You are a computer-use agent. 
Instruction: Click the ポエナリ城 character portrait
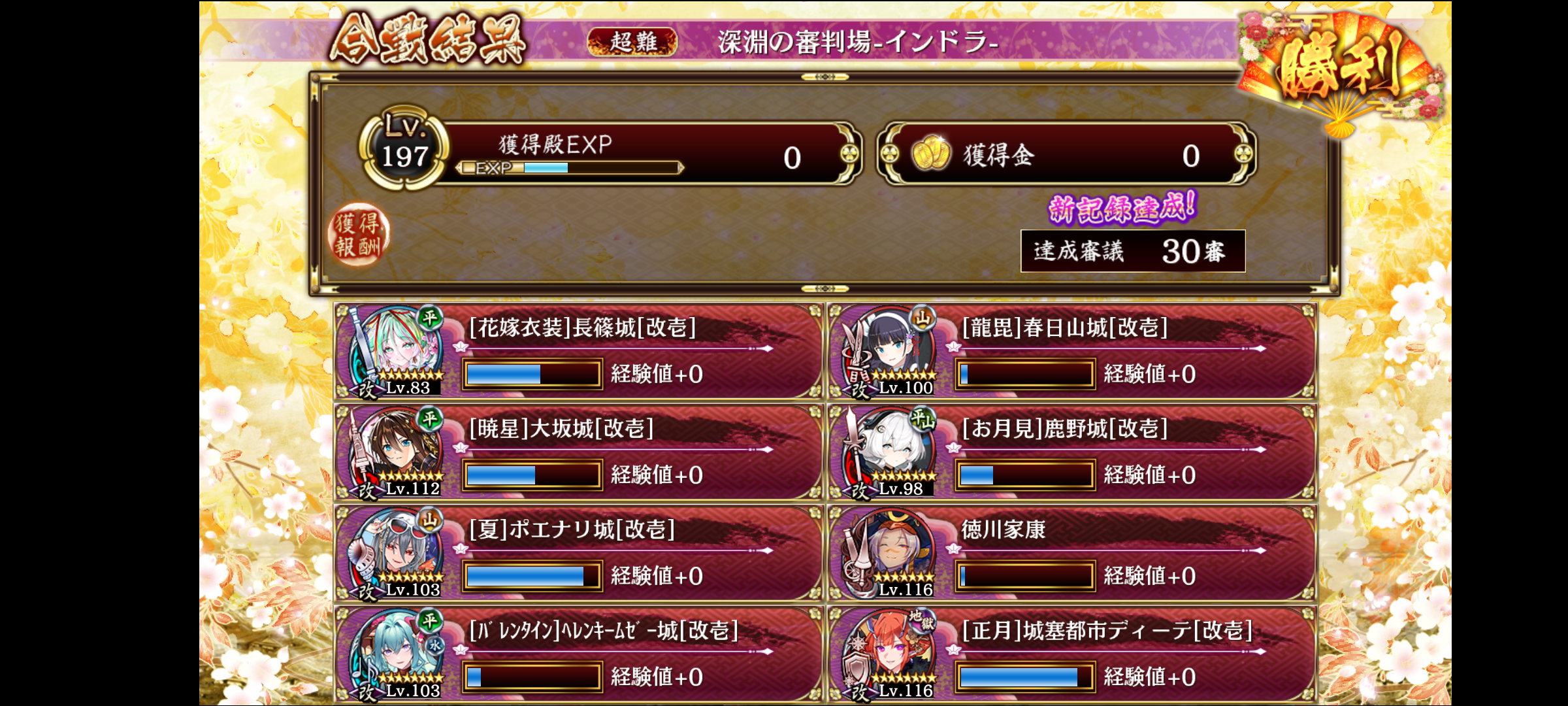coord(395,554)
